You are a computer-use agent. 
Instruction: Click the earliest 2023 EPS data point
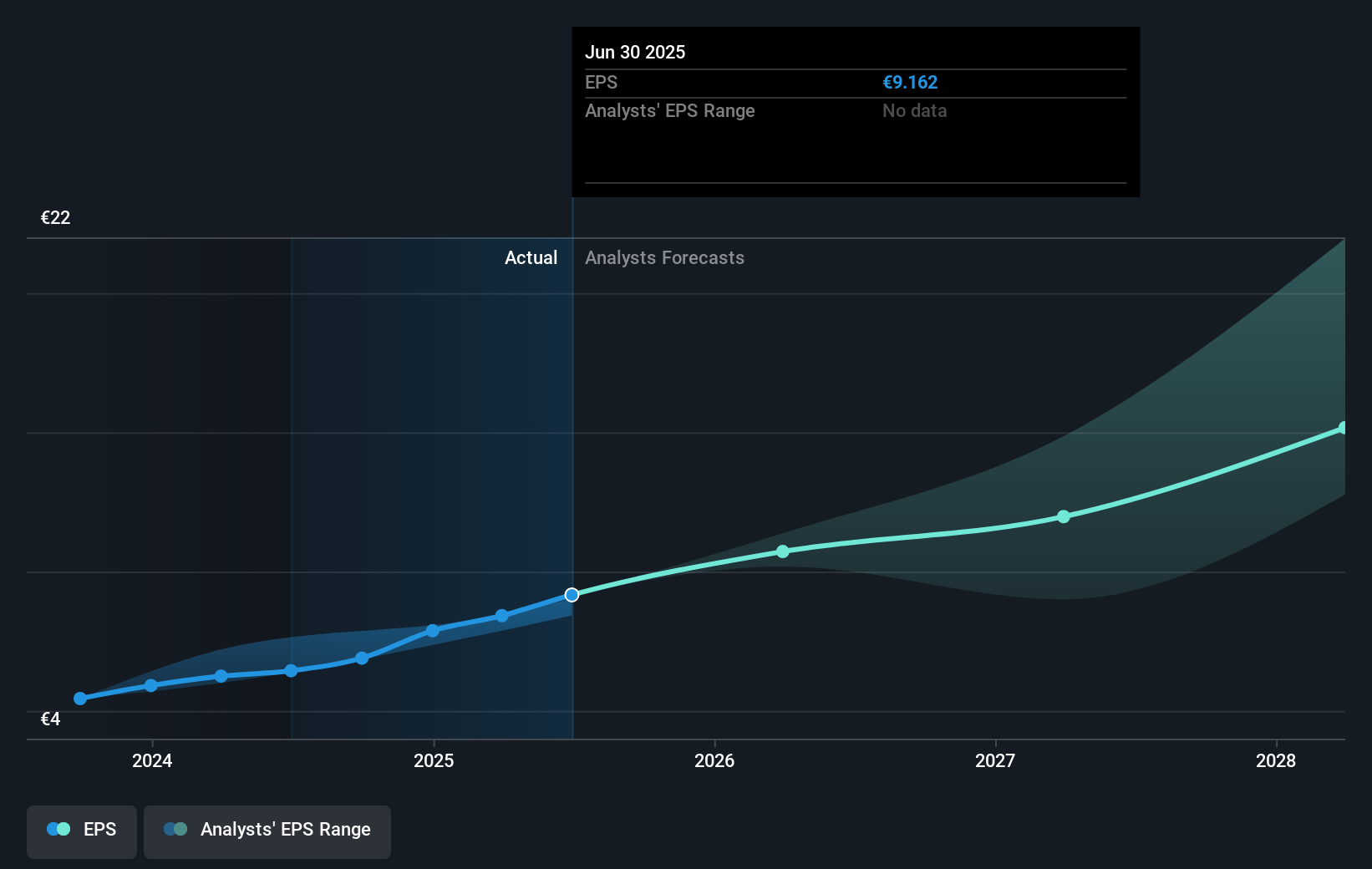(x=79, y=698)
